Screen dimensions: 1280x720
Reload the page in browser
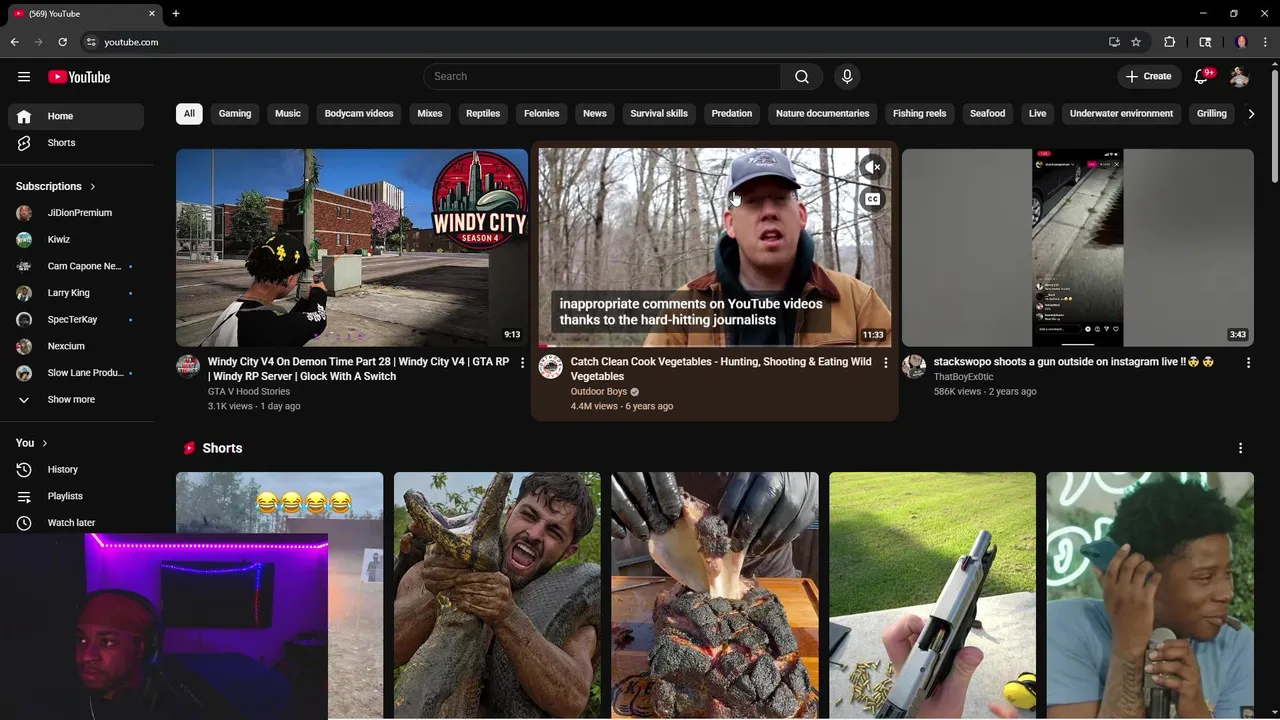(x=62, y=42)
